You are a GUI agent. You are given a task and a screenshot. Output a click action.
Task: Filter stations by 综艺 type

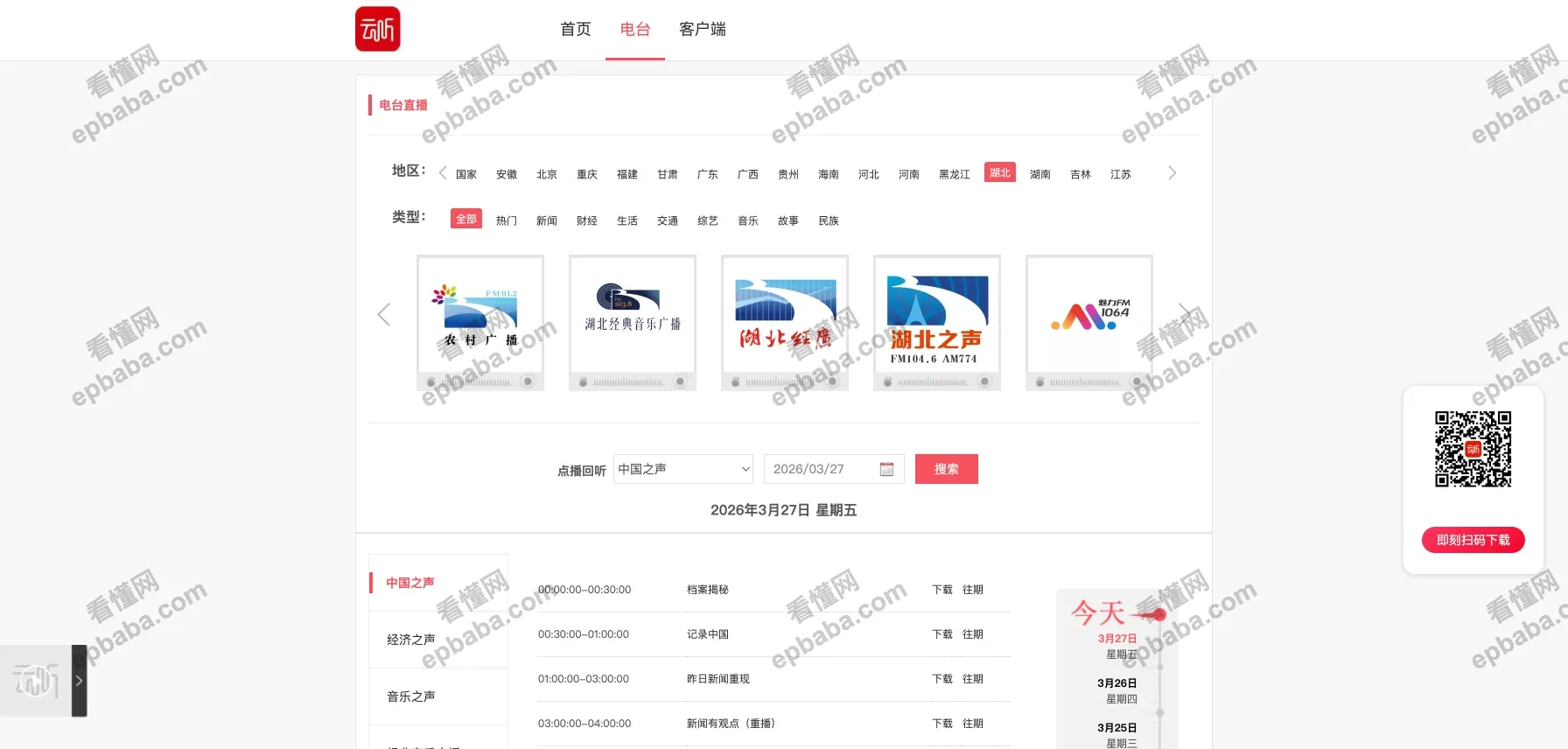(x=708, y=220)
